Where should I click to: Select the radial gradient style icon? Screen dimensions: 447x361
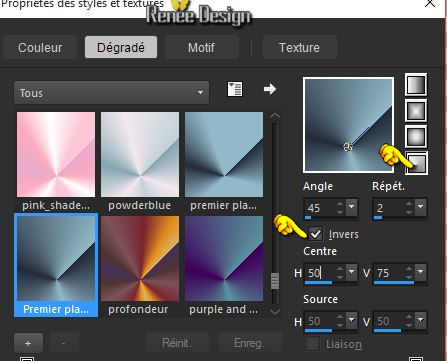click(417, 163)
